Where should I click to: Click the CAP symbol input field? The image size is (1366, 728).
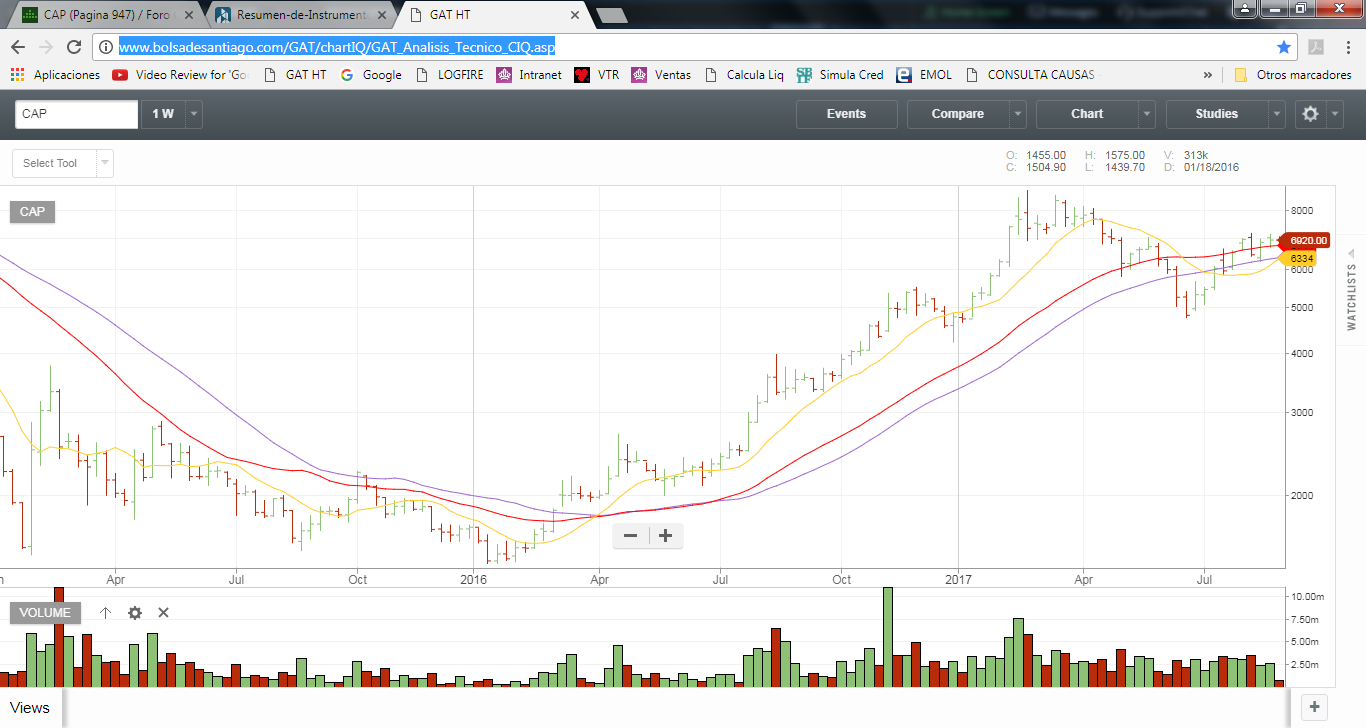(76, 114)
